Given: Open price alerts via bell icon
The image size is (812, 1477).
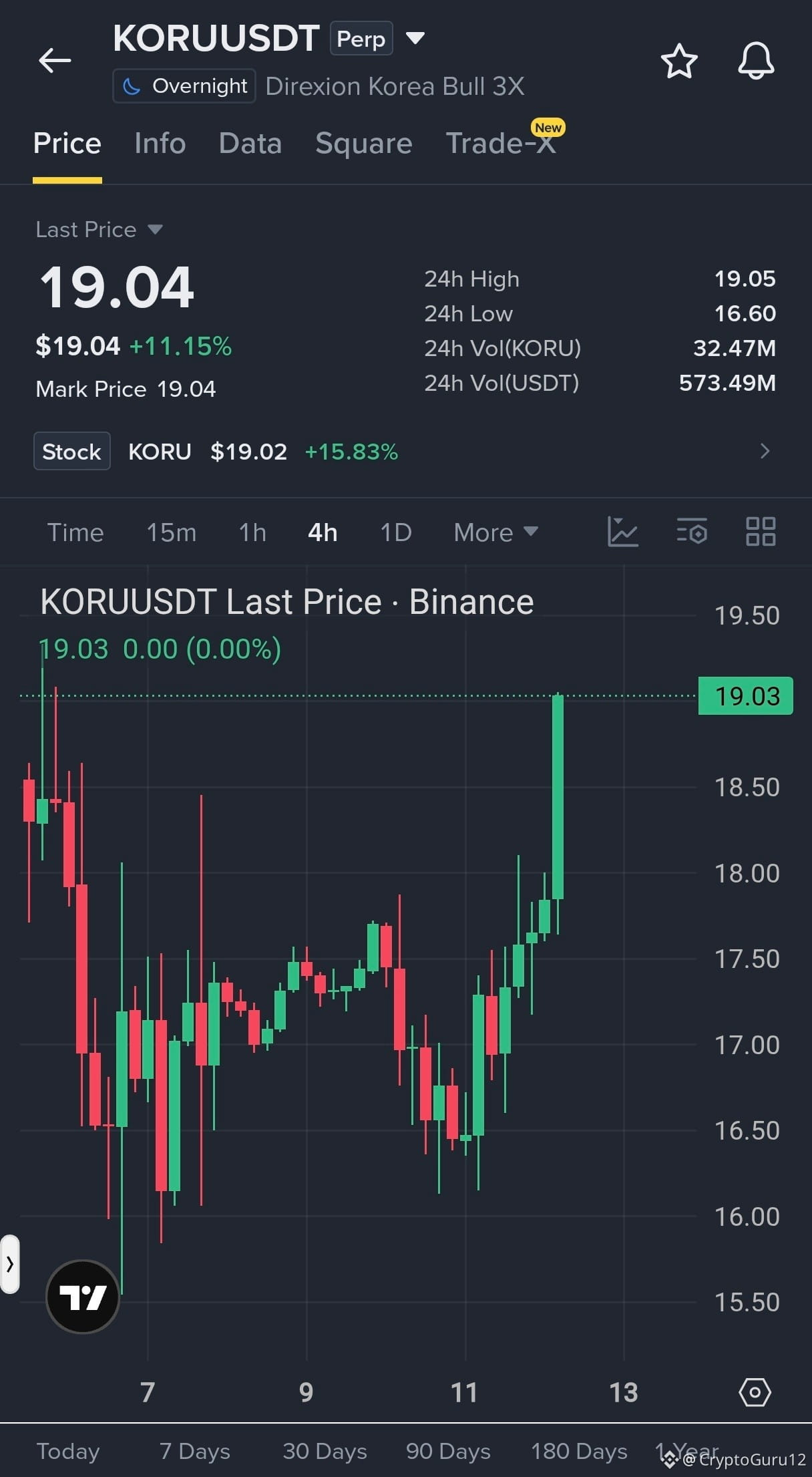Looking at the screenshot, I should 756,61.
